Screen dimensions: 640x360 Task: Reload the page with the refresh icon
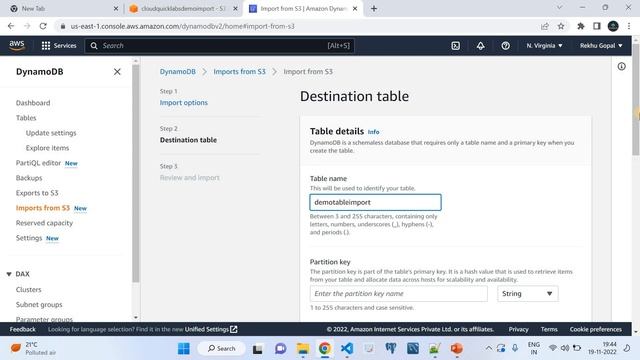[43, 26]
